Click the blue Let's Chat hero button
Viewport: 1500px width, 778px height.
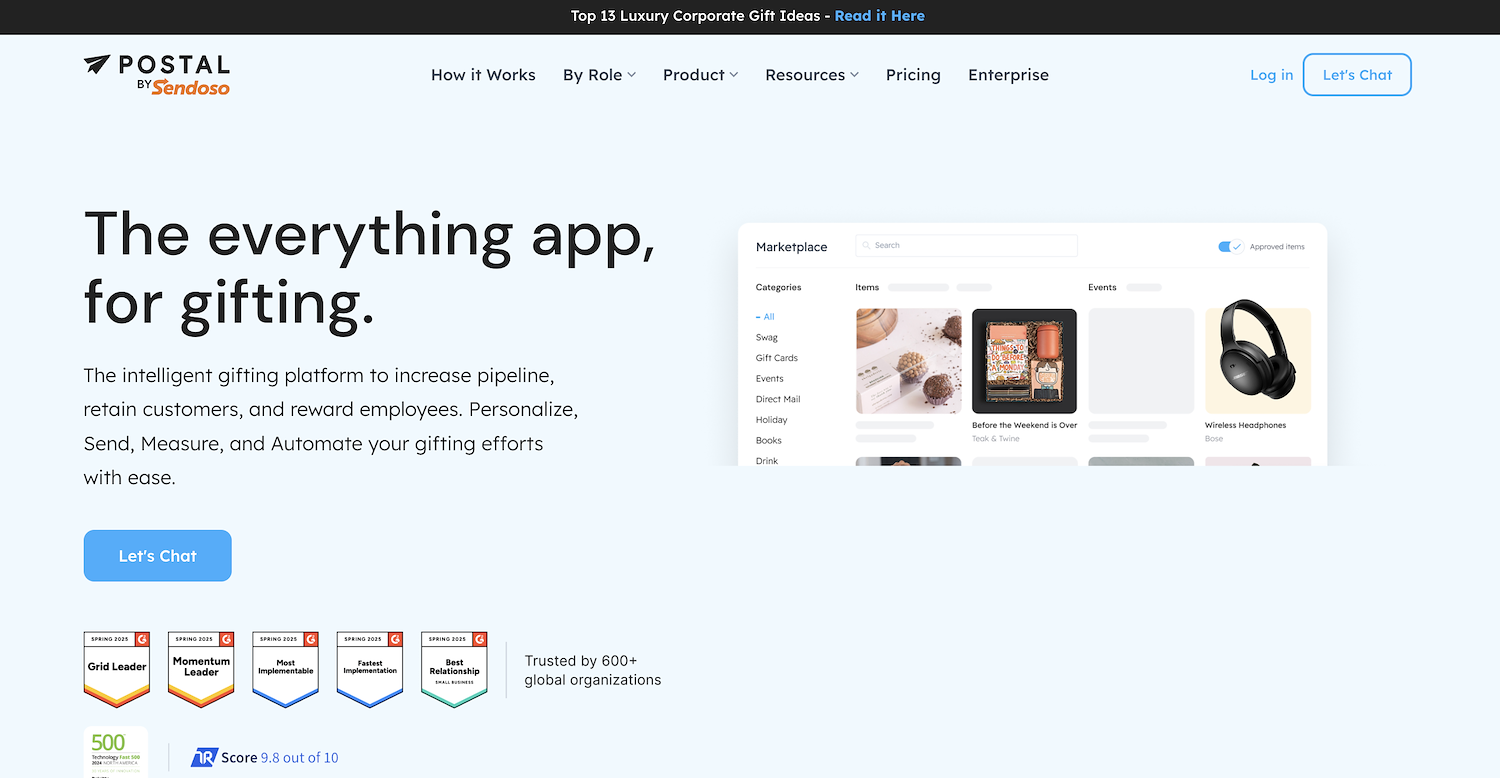[158, 556]
